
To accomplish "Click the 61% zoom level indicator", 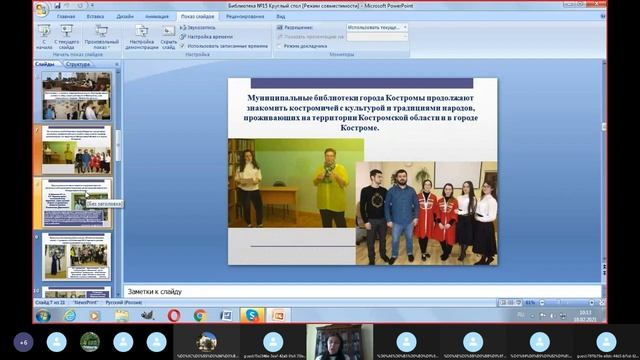I will [530, 302].
